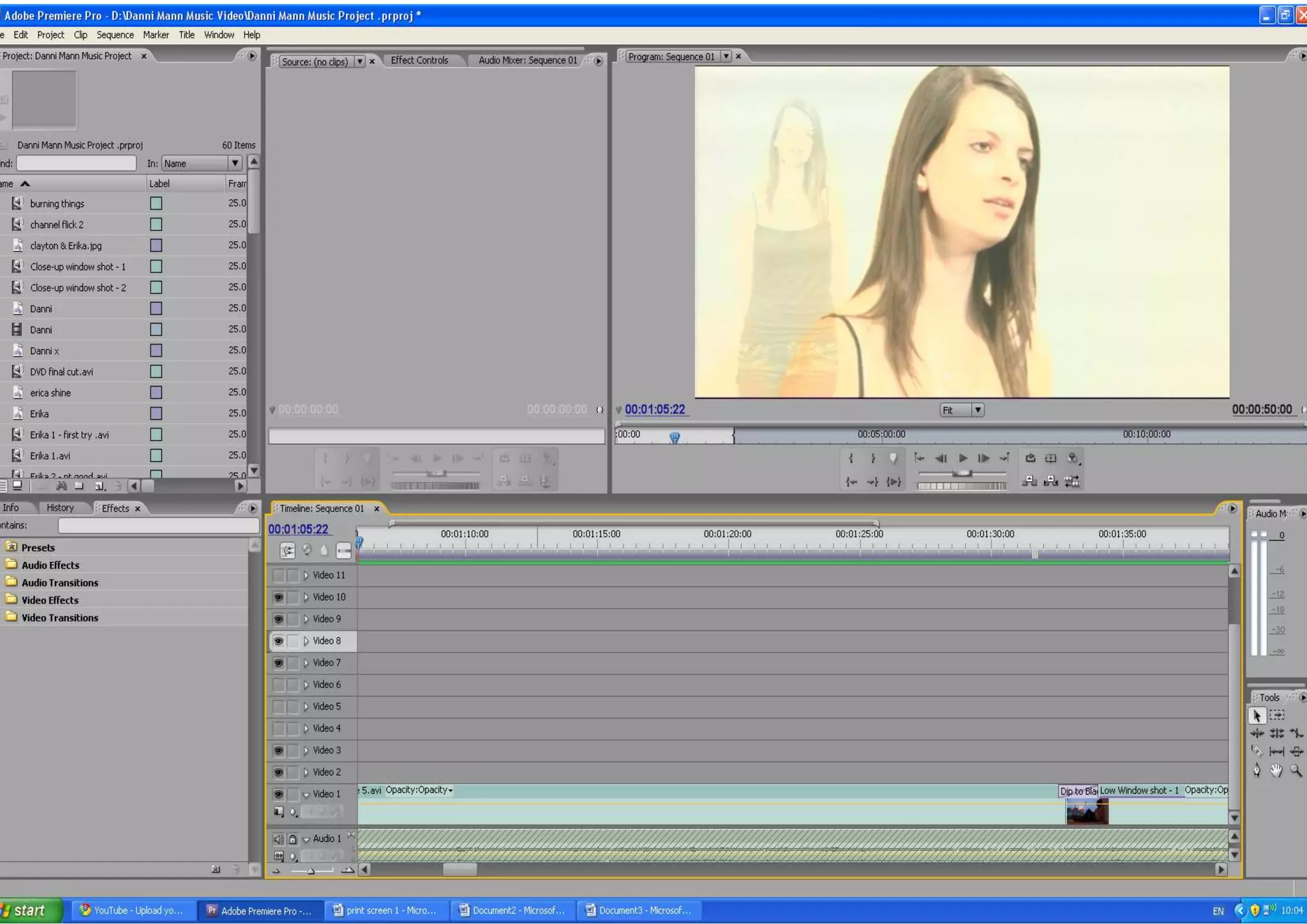Click the Program monitor playhead marker
Image resolution: width=1307 pixels, height=924 pixels.
pos(675,437)
